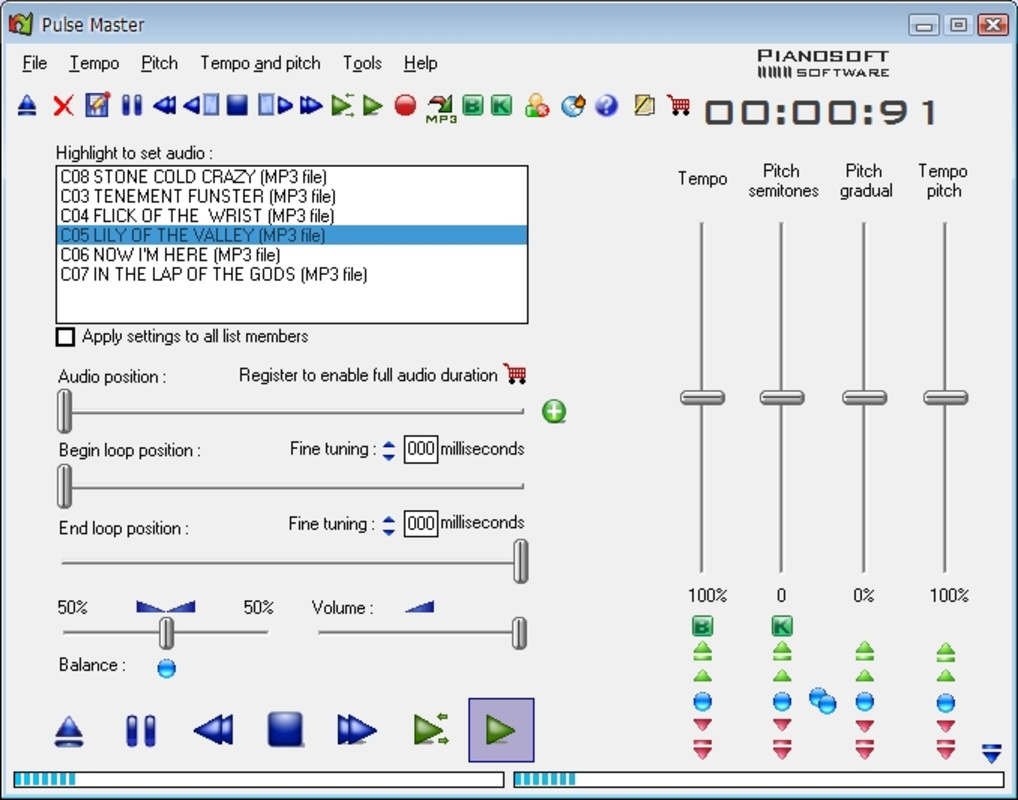The width and height of the screenshot is (1018, 800).
Task: Click the small play-loop icon in top toolbar
Action: coord(343,105)
